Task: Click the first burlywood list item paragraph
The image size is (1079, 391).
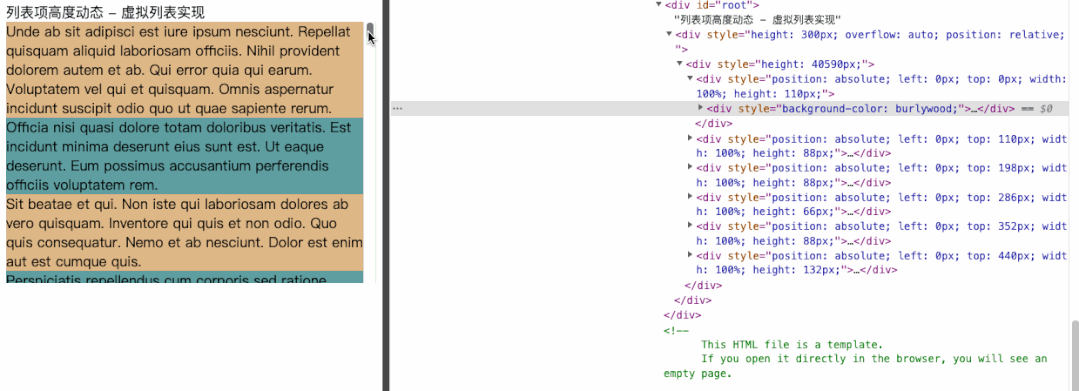Action: [184, 70]
